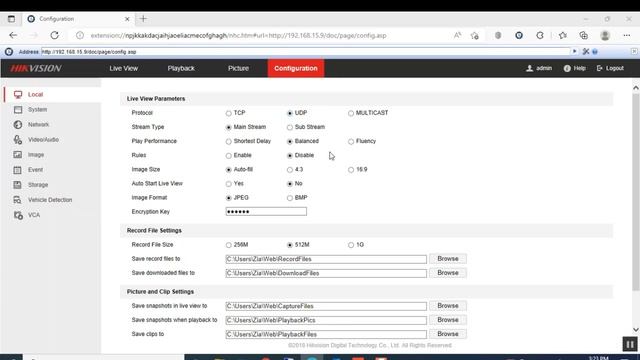The height and width of the screenshot is (360, 640).
Task: Open Vehicle Detection settings in sidebar
Action: click(x=50, y=200)
